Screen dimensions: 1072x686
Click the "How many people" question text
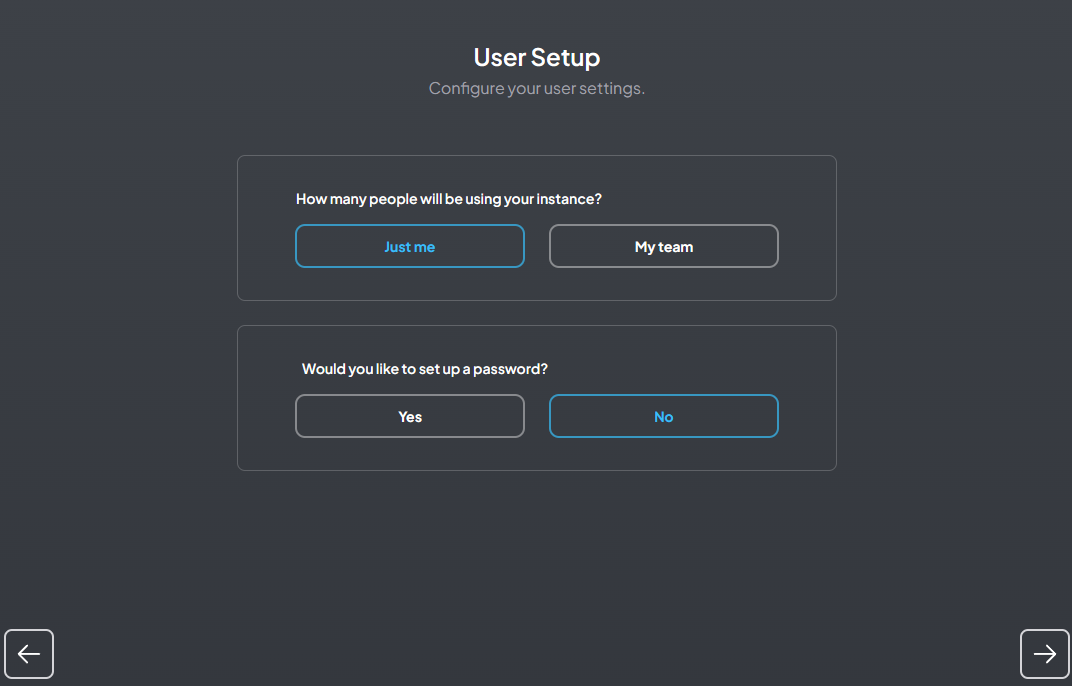click(x=449, y=199)
